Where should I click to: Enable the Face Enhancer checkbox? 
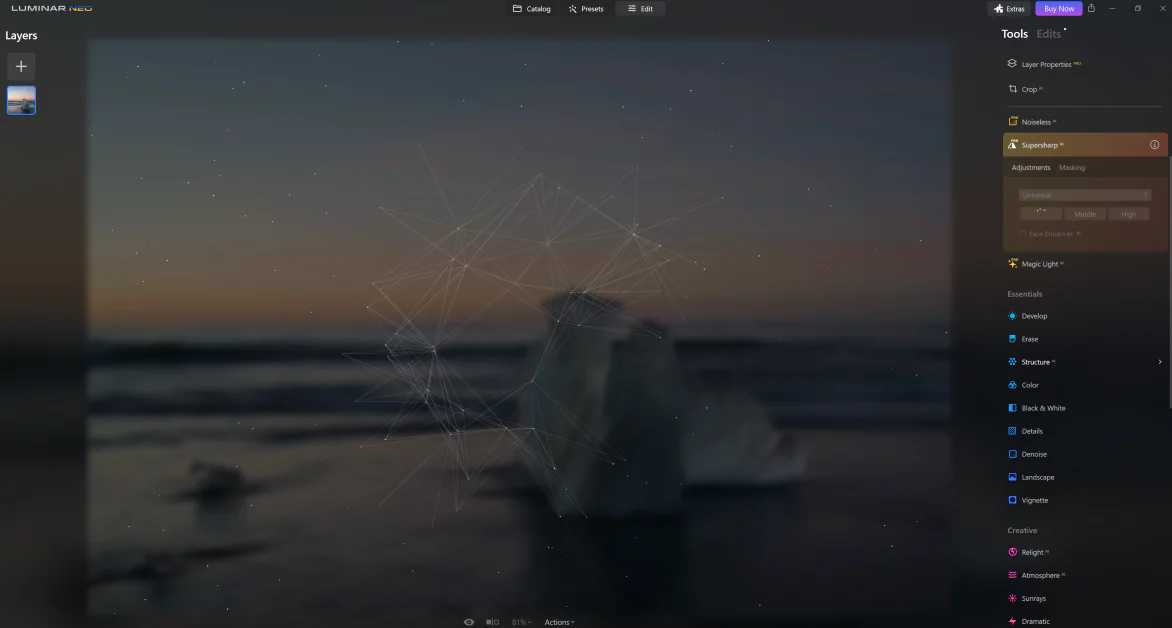1023,234
